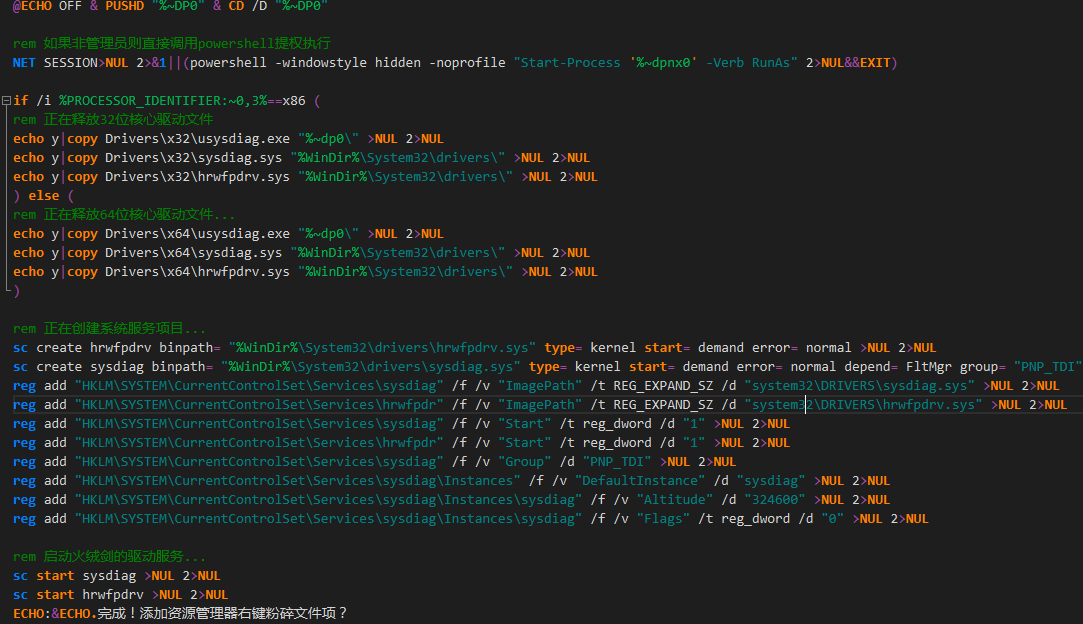This screenshot has height=624, width=1083.
Task: Click 'Drivers\x32\sysdiag.sys' path
Action: click(193, 158)
